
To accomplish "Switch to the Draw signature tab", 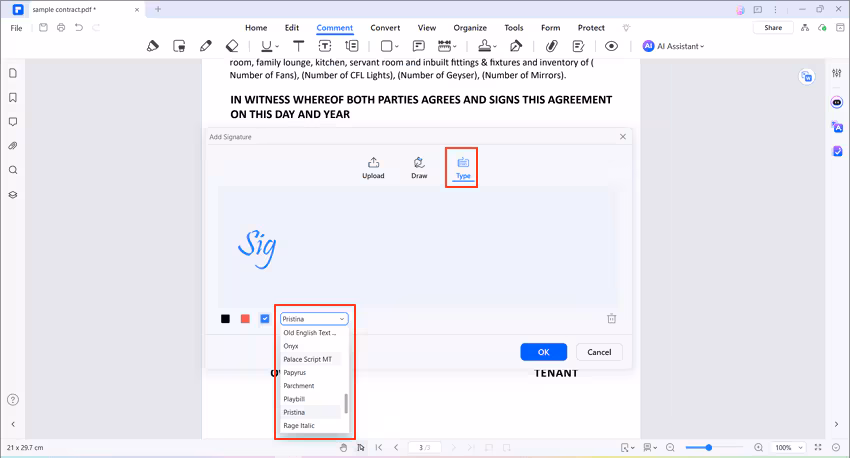I will pos(419,167).
